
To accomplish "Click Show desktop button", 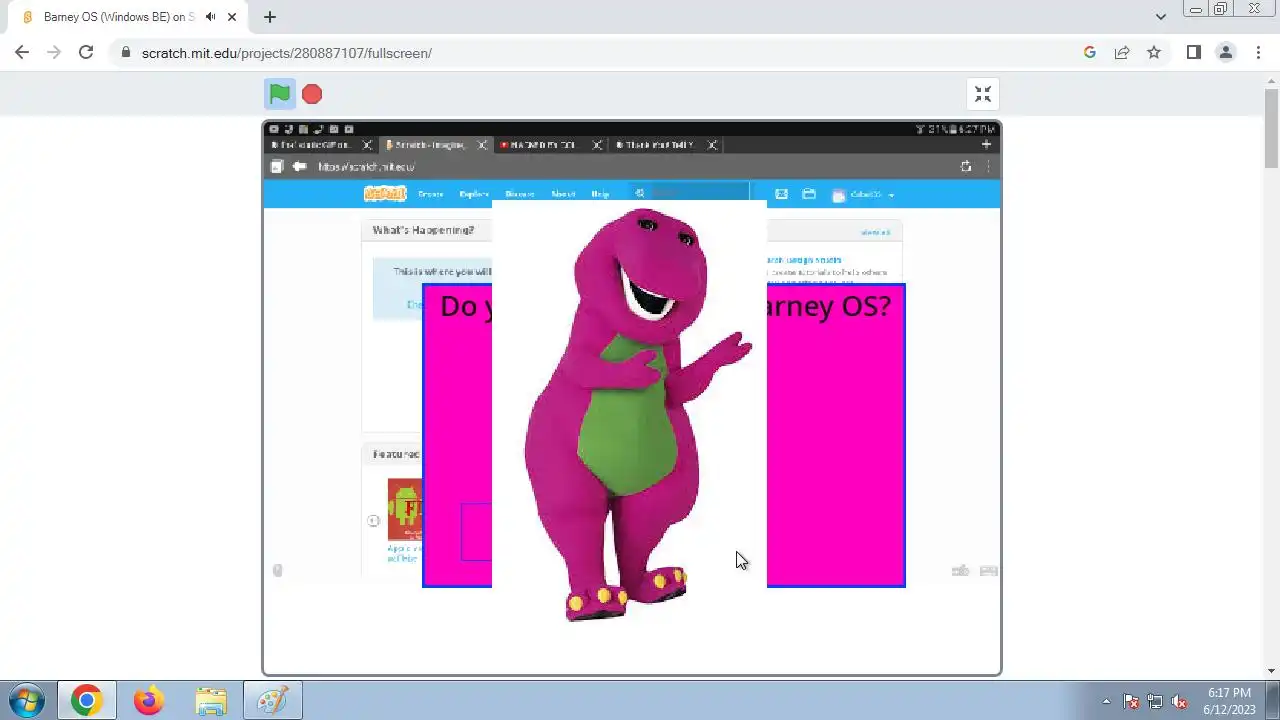I will (1272, 701).
